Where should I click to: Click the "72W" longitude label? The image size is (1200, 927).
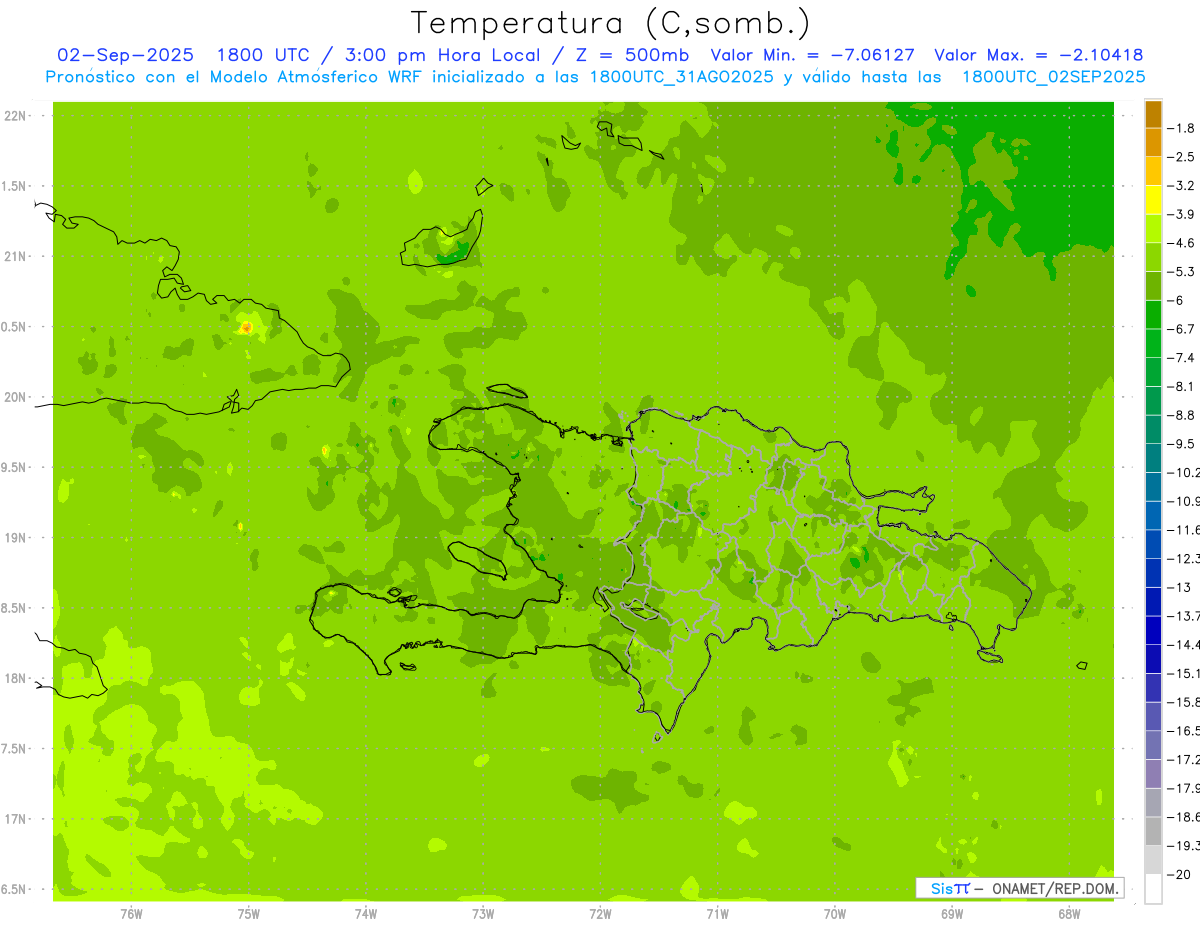coord(600,914)
